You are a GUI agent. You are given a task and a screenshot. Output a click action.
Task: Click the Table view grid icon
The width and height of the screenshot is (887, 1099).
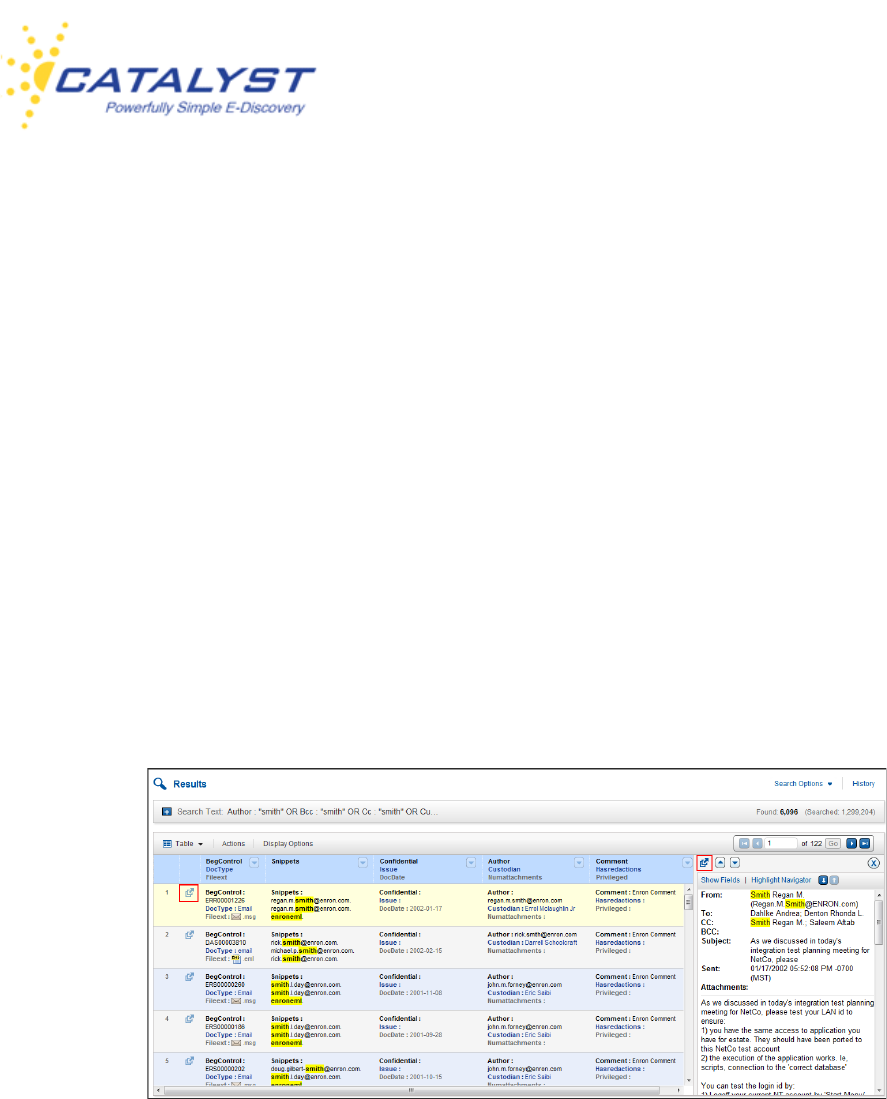167,844
